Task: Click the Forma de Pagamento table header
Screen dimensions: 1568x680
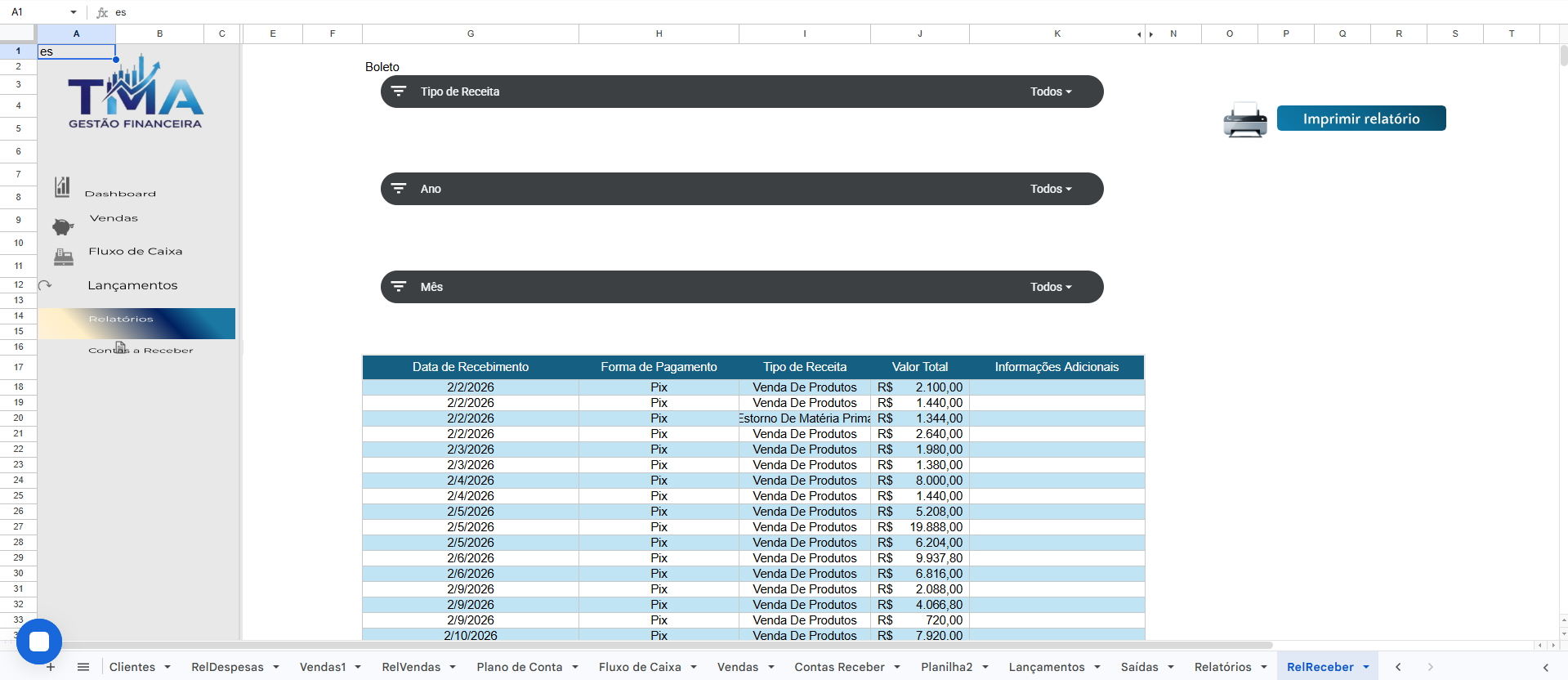Action: 659,367
